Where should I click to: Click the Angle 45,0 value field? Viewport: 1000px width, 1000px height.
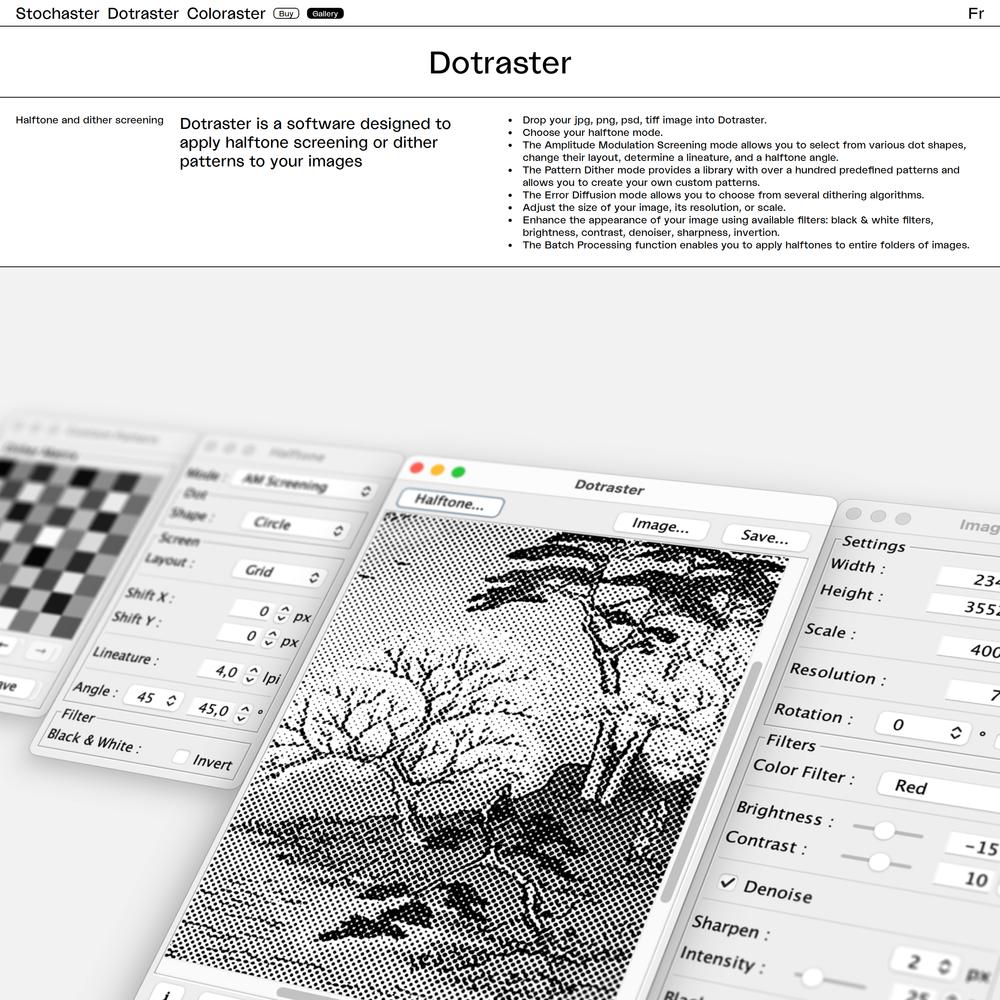[x=212, y=708]
